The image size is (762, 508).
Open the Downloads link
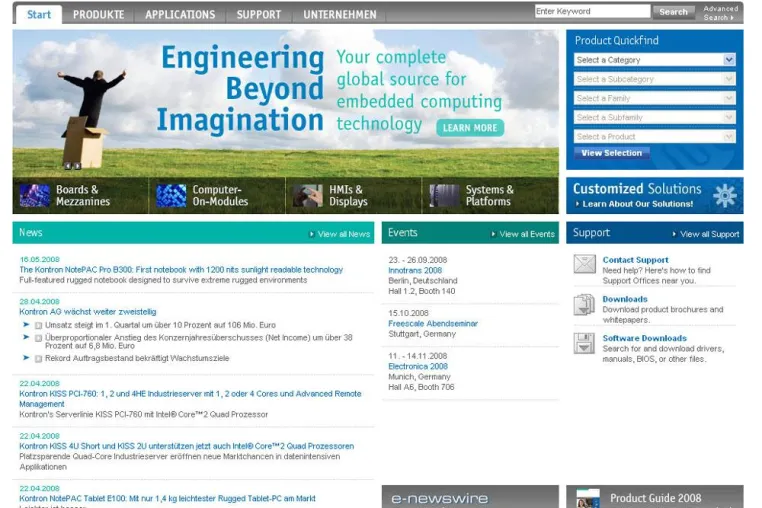coord(625,299)
